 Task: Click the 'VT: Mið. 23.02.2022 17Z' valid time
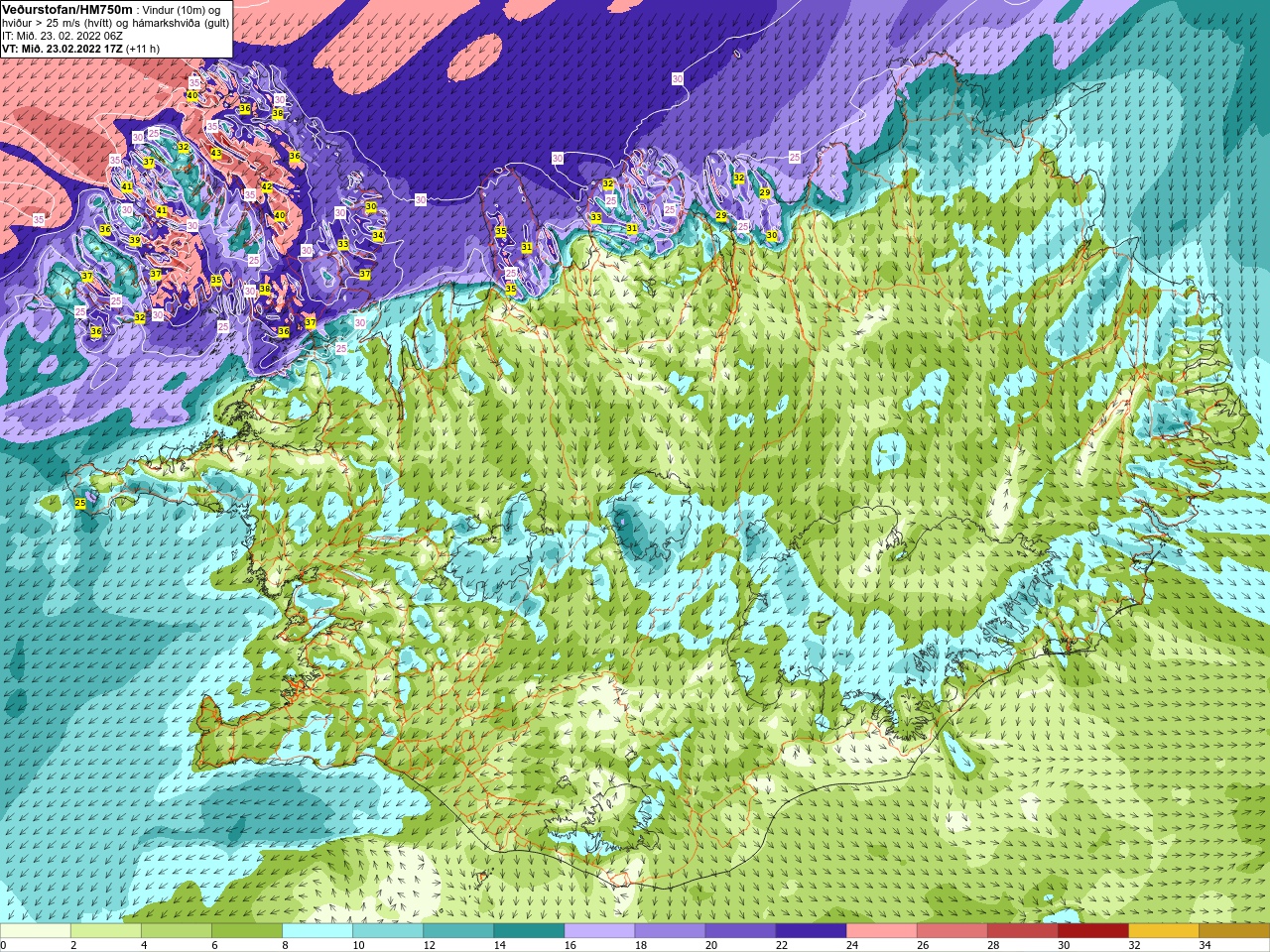coord(62,49)
